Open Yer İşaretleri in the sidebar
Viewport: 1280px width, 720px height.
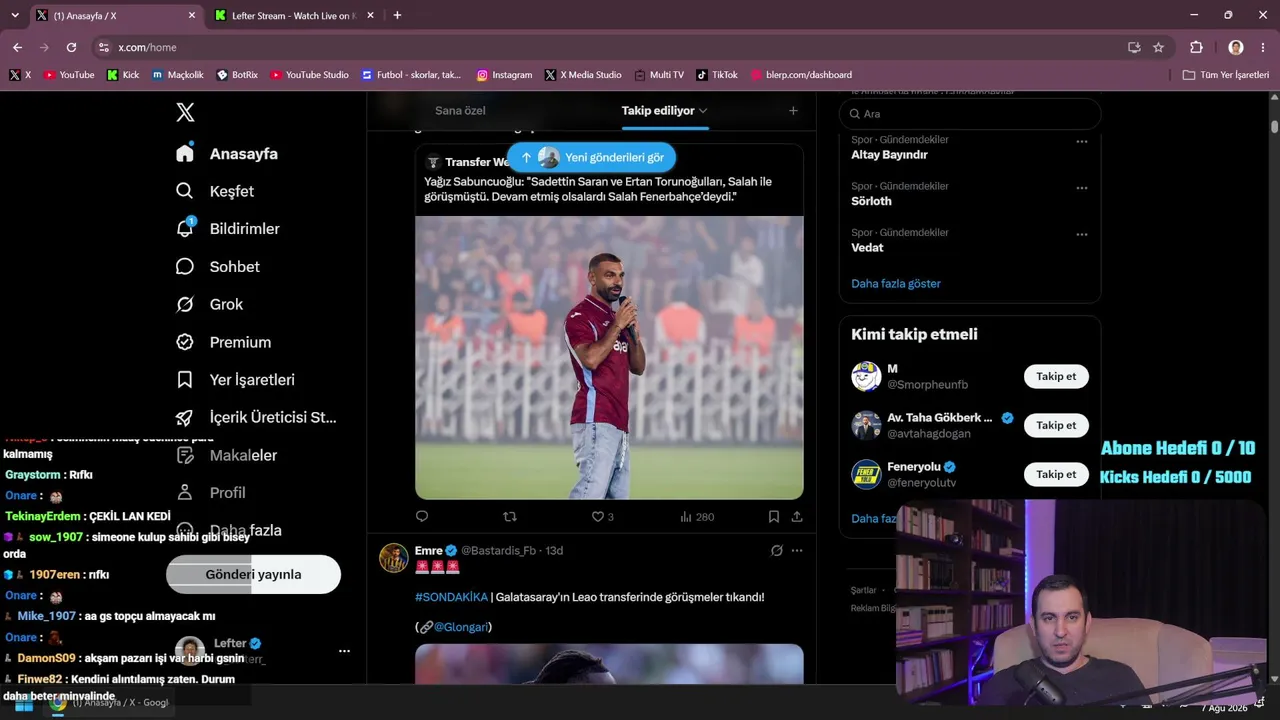[235, 380]
